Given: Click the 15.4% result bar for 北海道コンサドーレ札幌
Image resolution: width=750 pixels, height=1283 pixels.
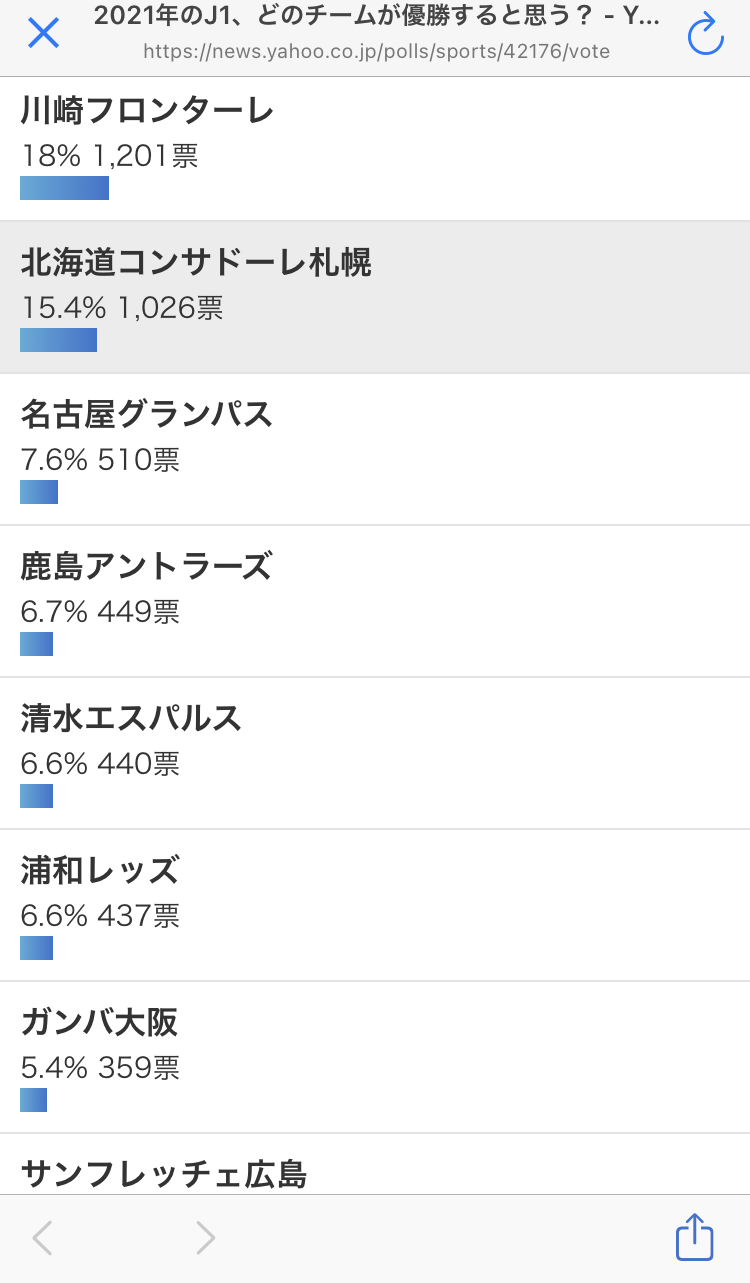Looking at the screenshot, I should coord(58,340).
